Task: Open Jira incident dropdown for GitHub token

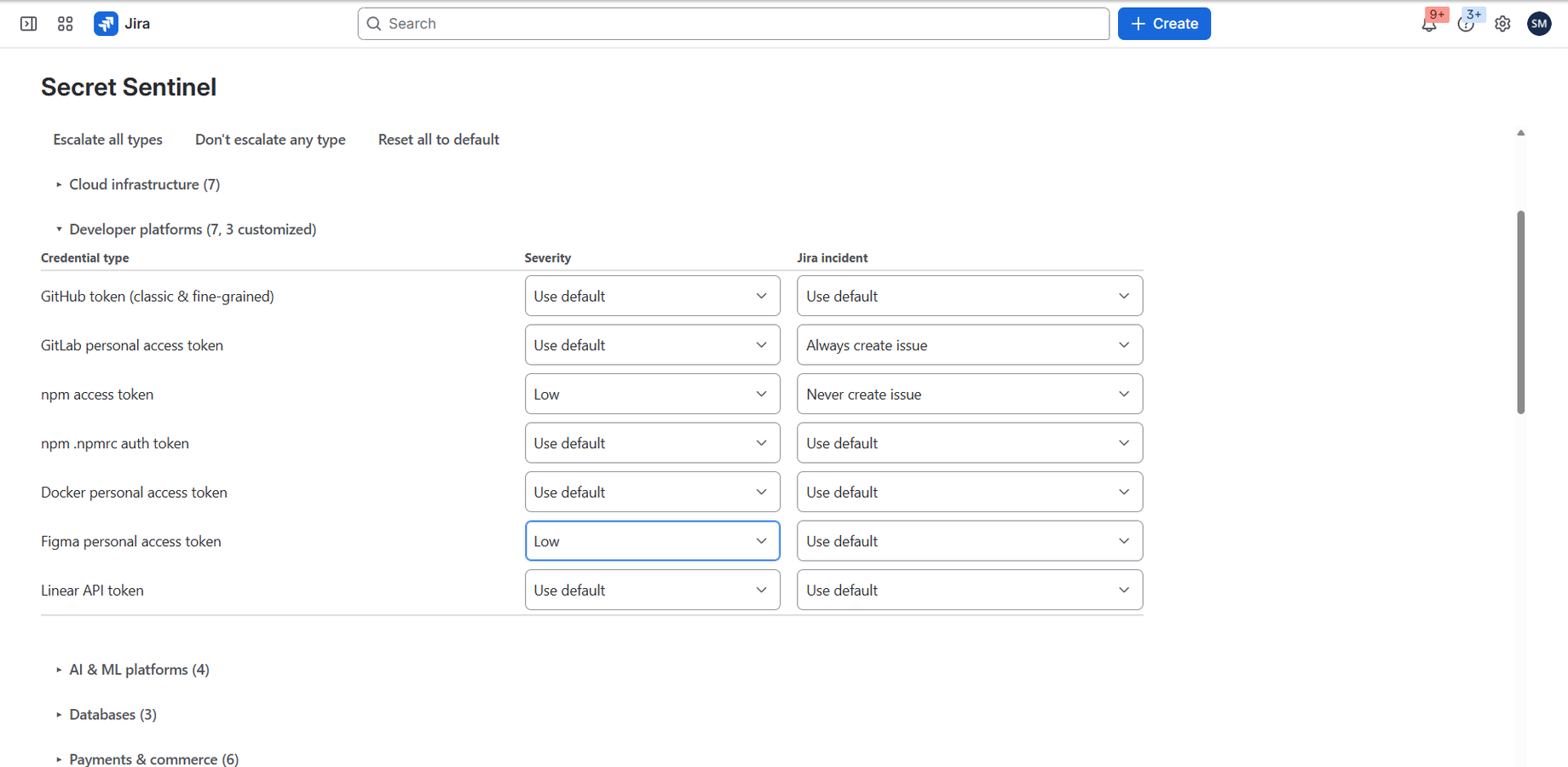Action: click(970, 296)
